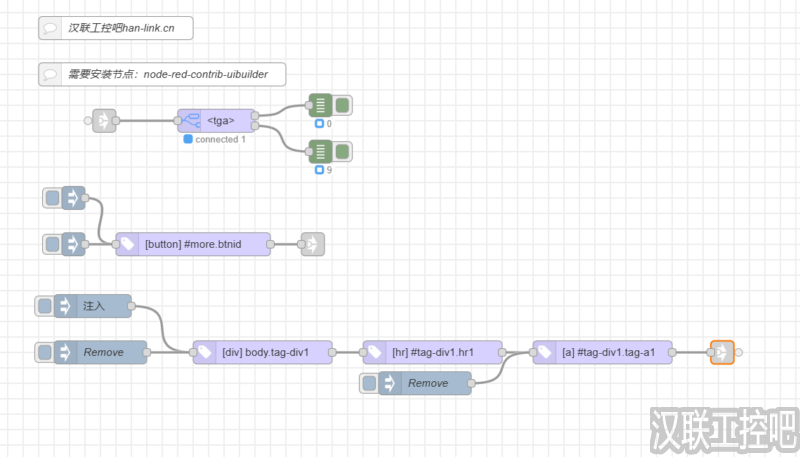Select the 汉联工控吧han-link.cn comment node
Screen dimensions: 800x457
(115, 28)
